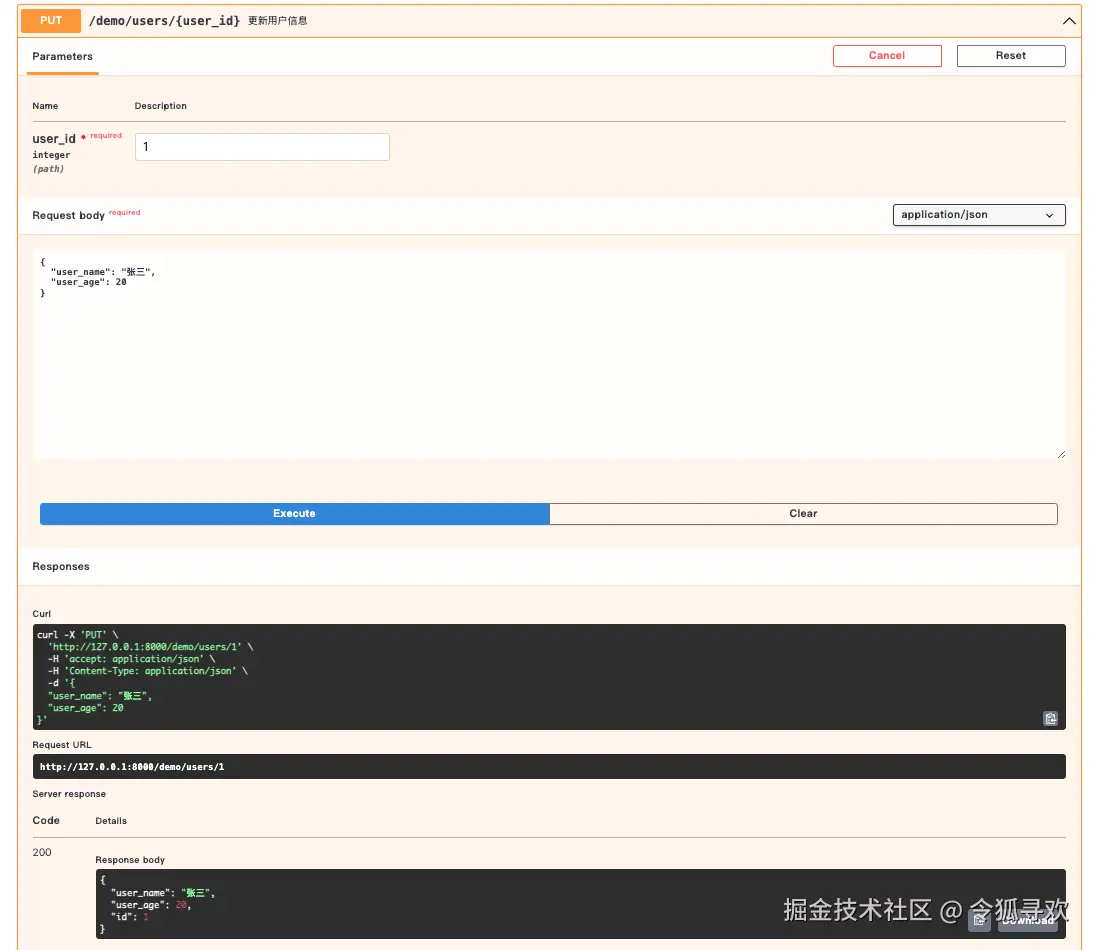Click the /demo/users/{user_id} endpoint path
1095x950 pixels.
pyautogui.click(x=164, y=21)
